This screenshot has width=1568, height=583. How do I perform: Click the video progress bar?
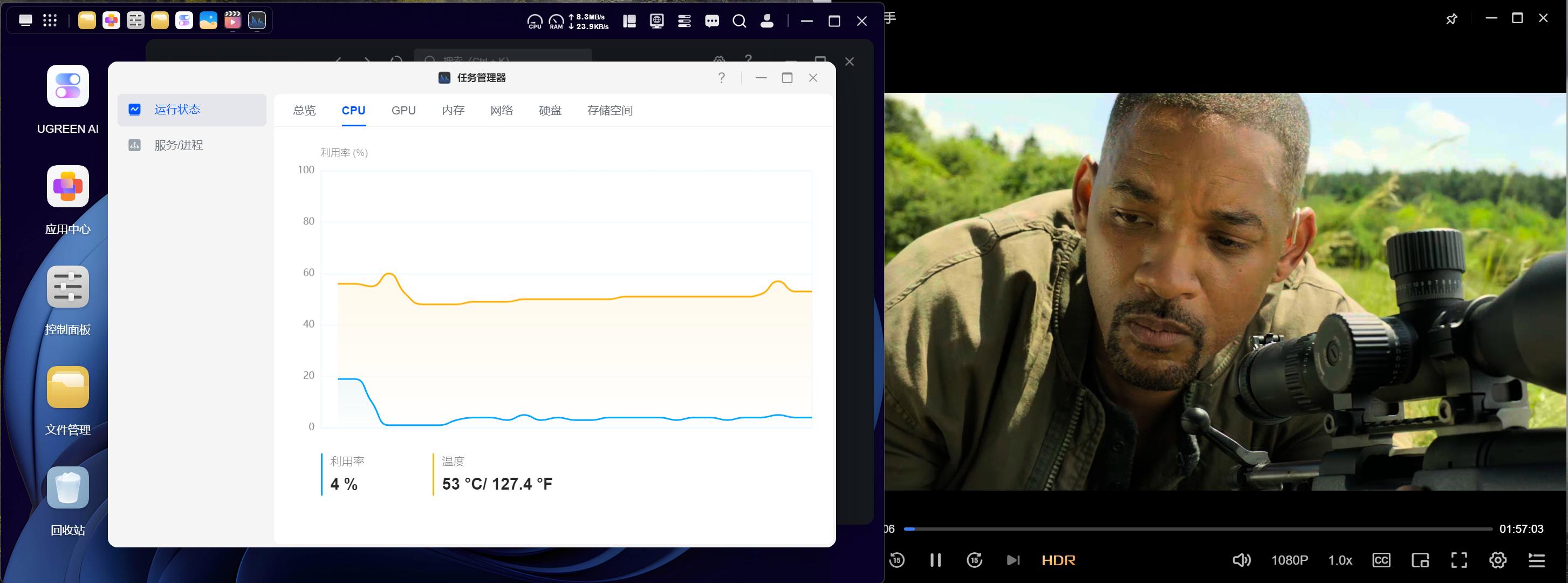[1198, 529]
